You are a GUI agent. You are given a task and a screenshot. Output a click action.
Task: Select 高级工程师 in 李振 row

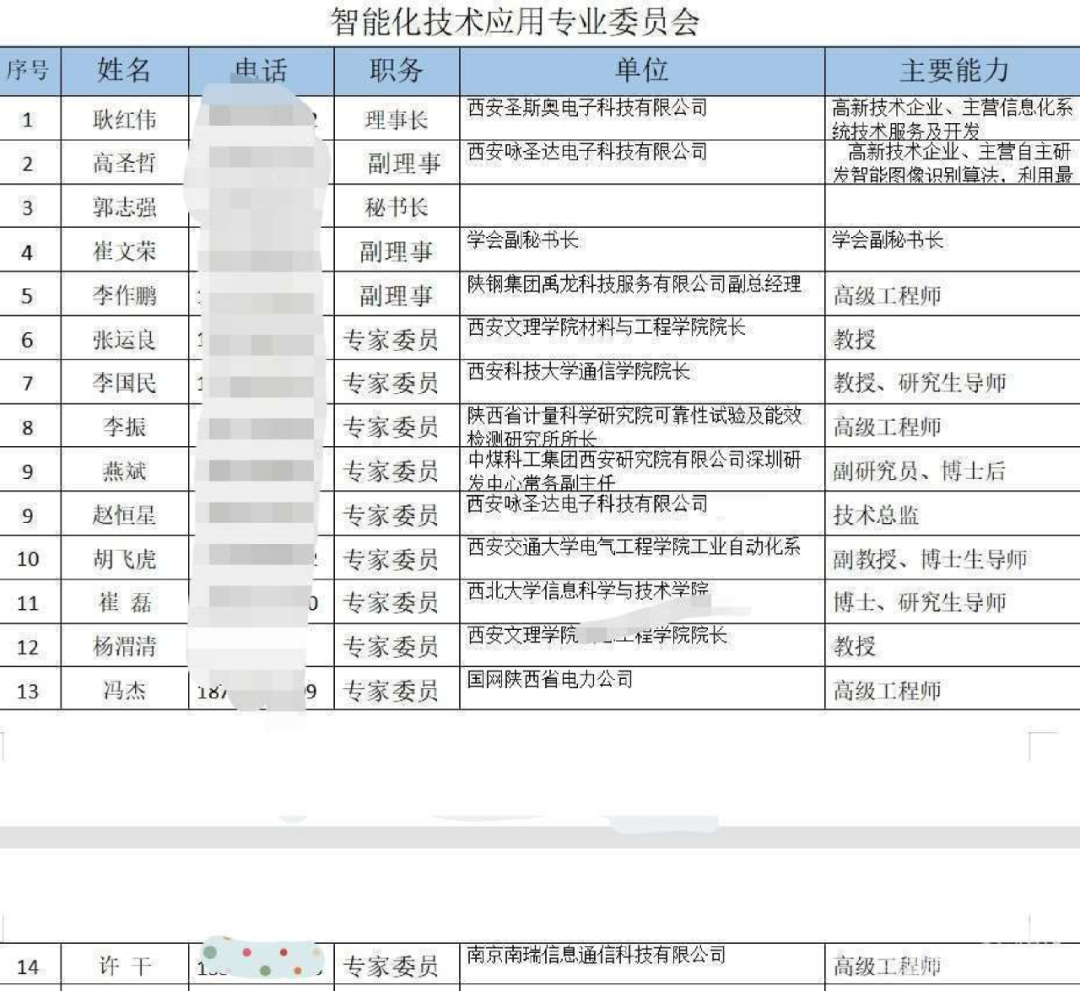click(887, 427)
